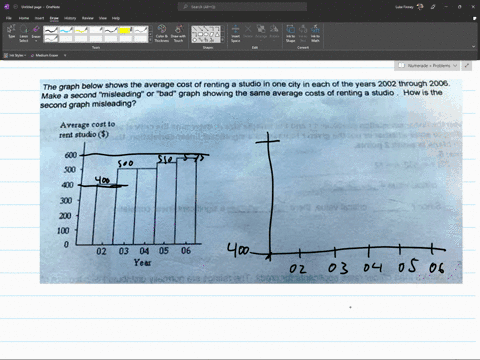Viewport: 480px width, 360px height.
Task: Toggle Draw with Touch
Action: (178, 33)
